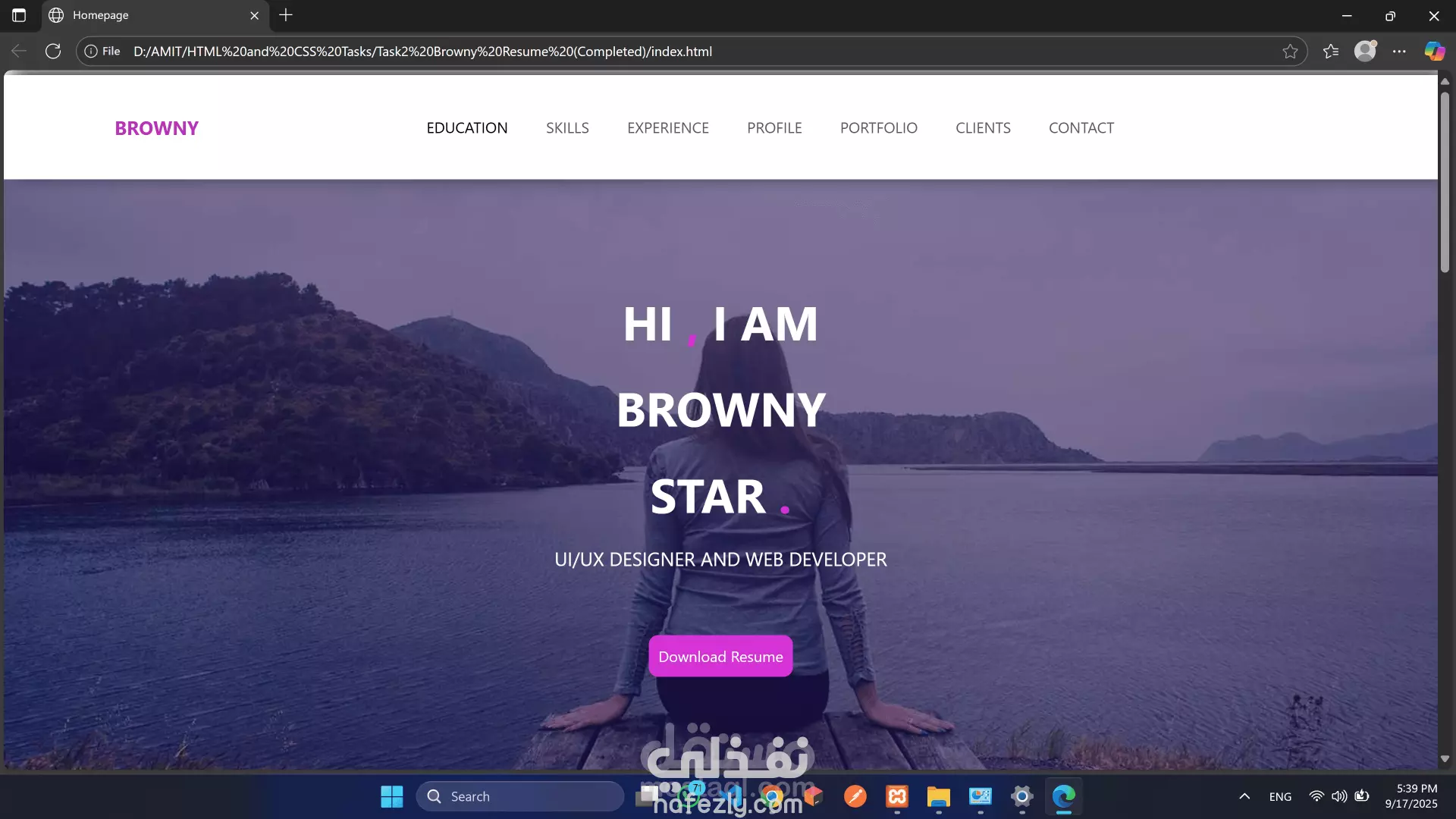
Task: Open a new tab with plus button
Action: pos(286,15)
